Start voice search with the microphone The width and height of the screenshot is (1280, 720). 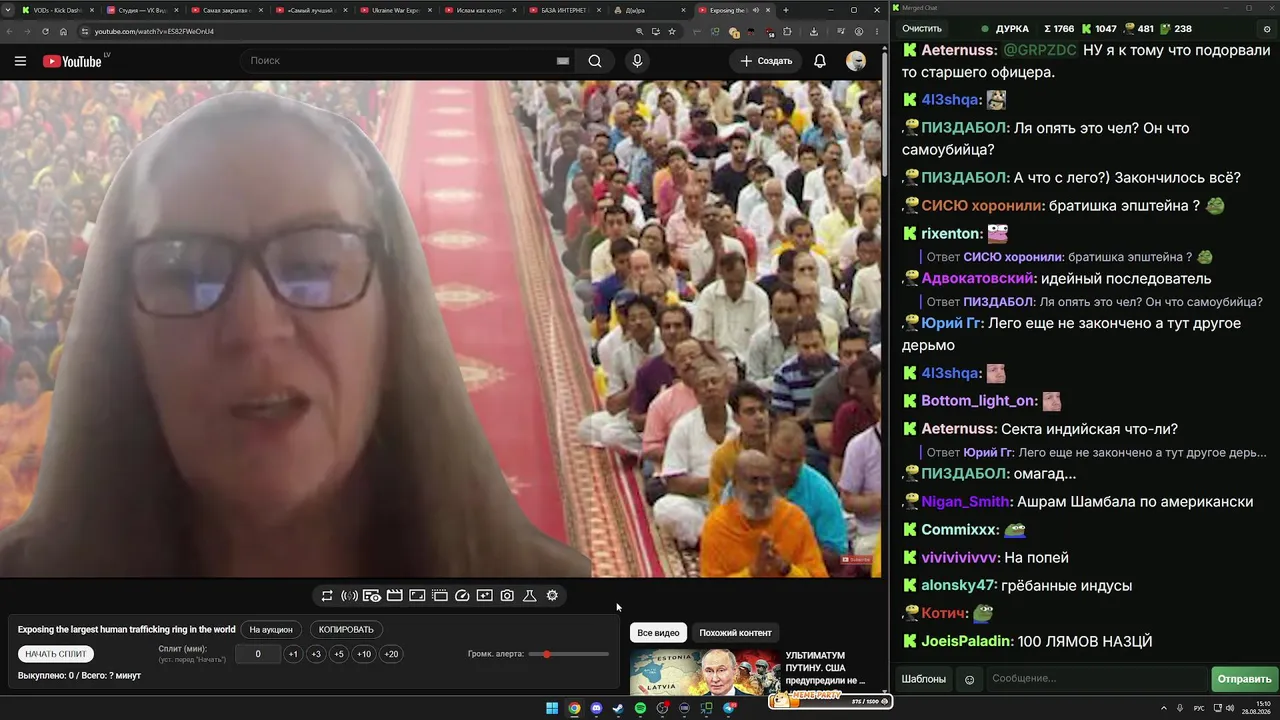tap(637, 61)
